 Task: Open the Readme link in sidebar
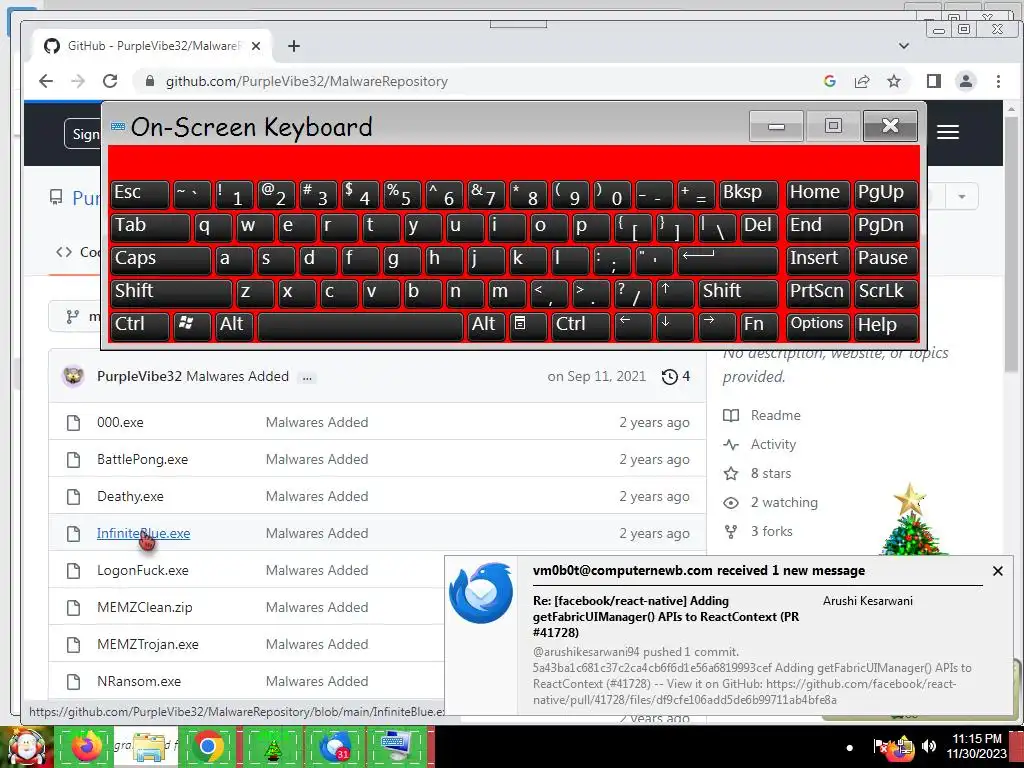775,415
